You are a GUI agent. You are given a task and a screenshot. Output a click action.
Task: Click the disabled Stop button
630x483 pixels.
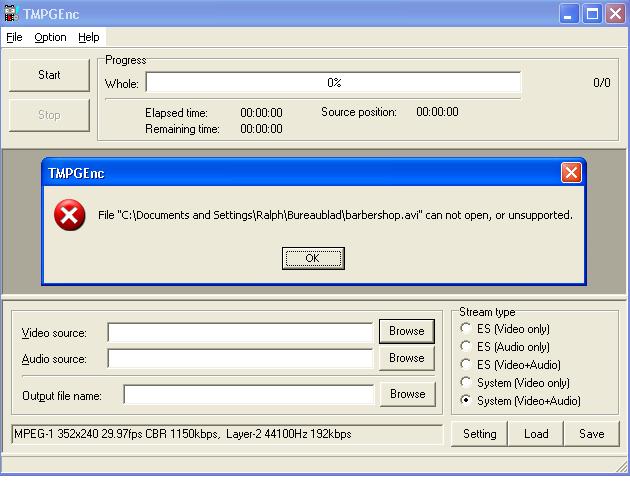pyautogui.click(x=49, y=115)
